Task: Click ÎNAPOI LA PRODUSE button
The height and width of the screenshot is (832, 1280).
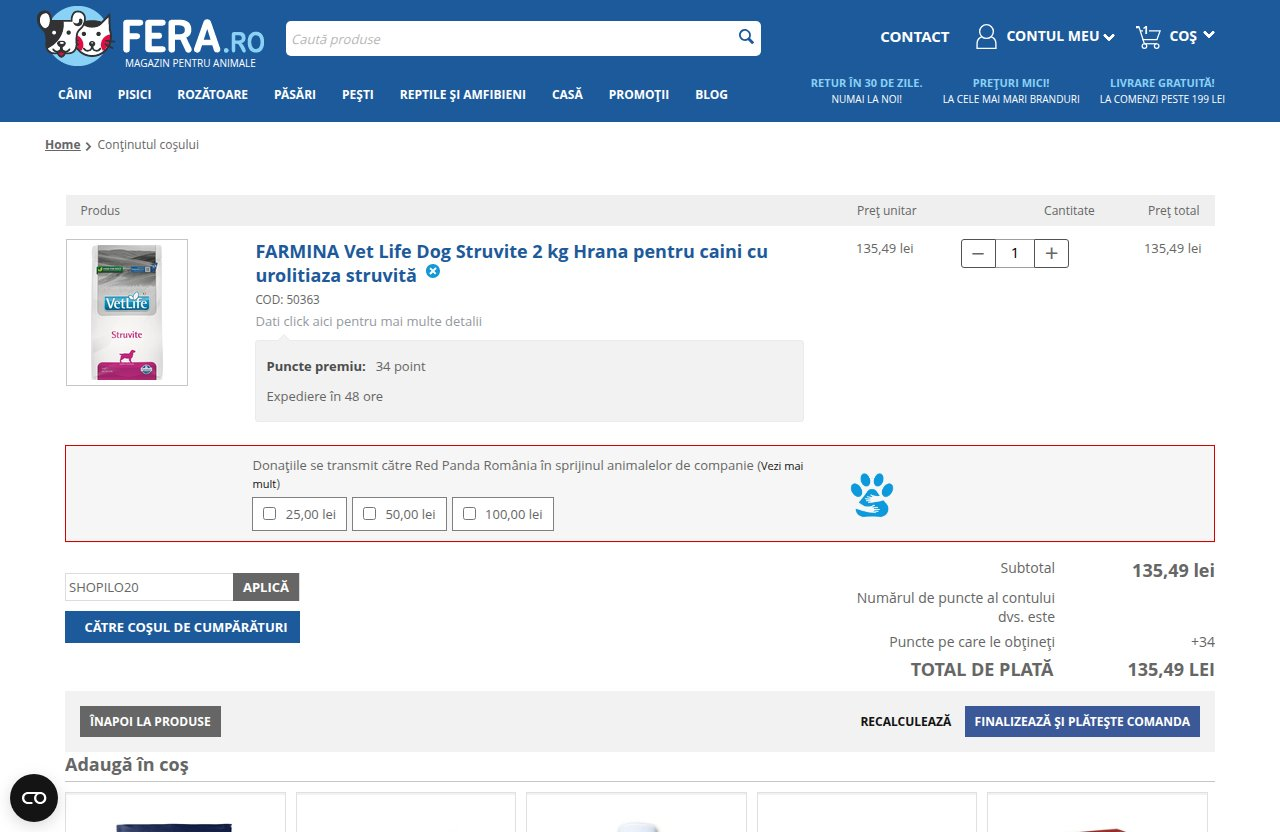Action: (150, 721)
